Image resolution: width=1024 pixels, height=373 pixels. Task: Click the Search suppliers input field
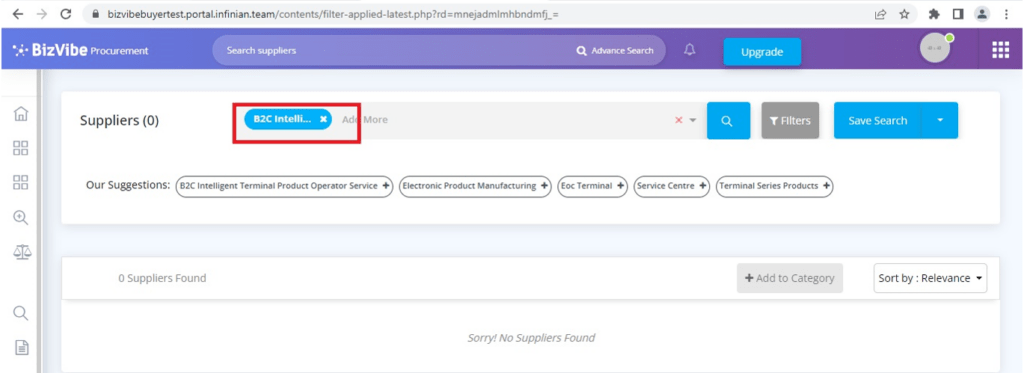[x=392, y=50]
